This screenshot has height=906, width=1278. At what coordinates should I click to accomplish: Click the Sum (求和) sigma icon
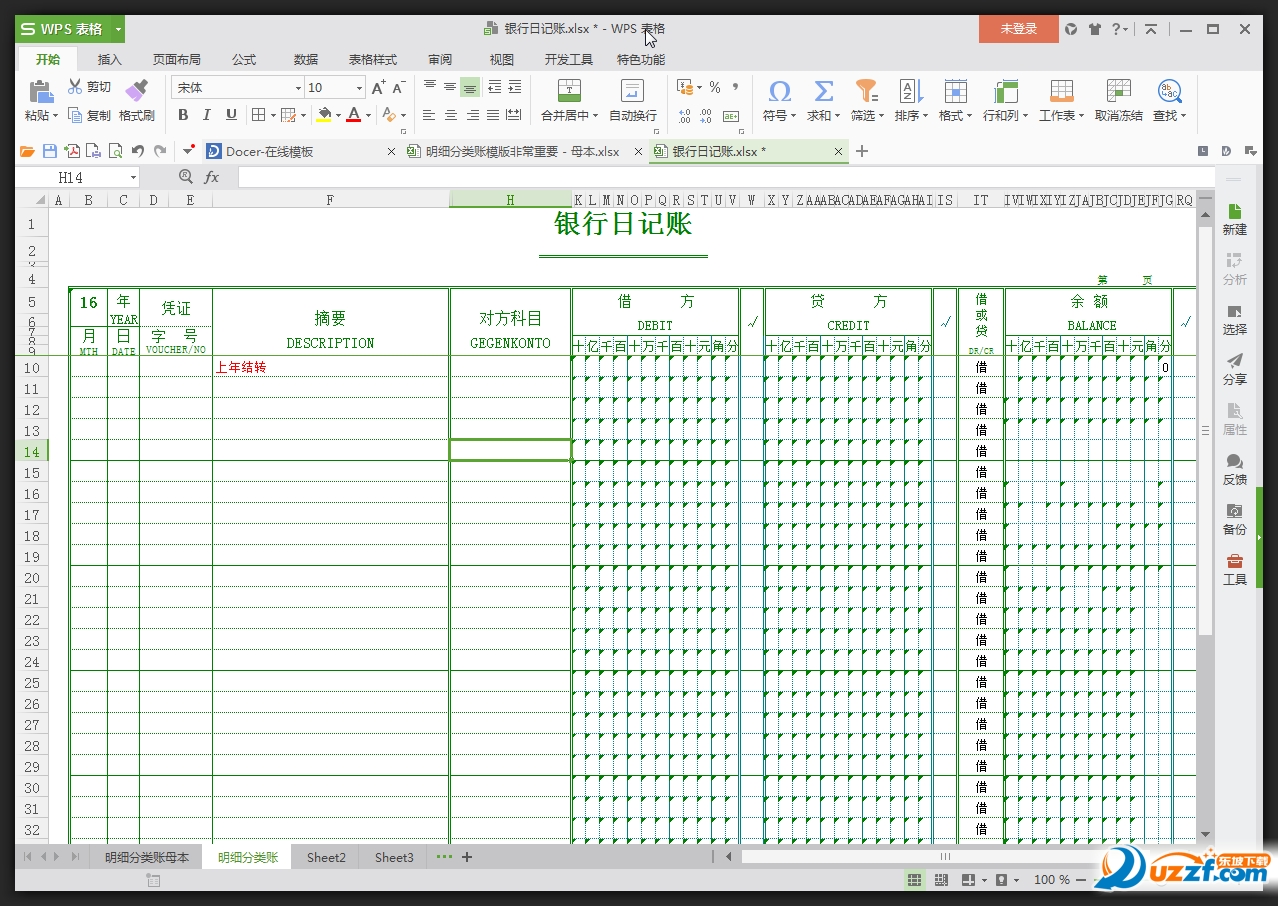click(823, 92)
